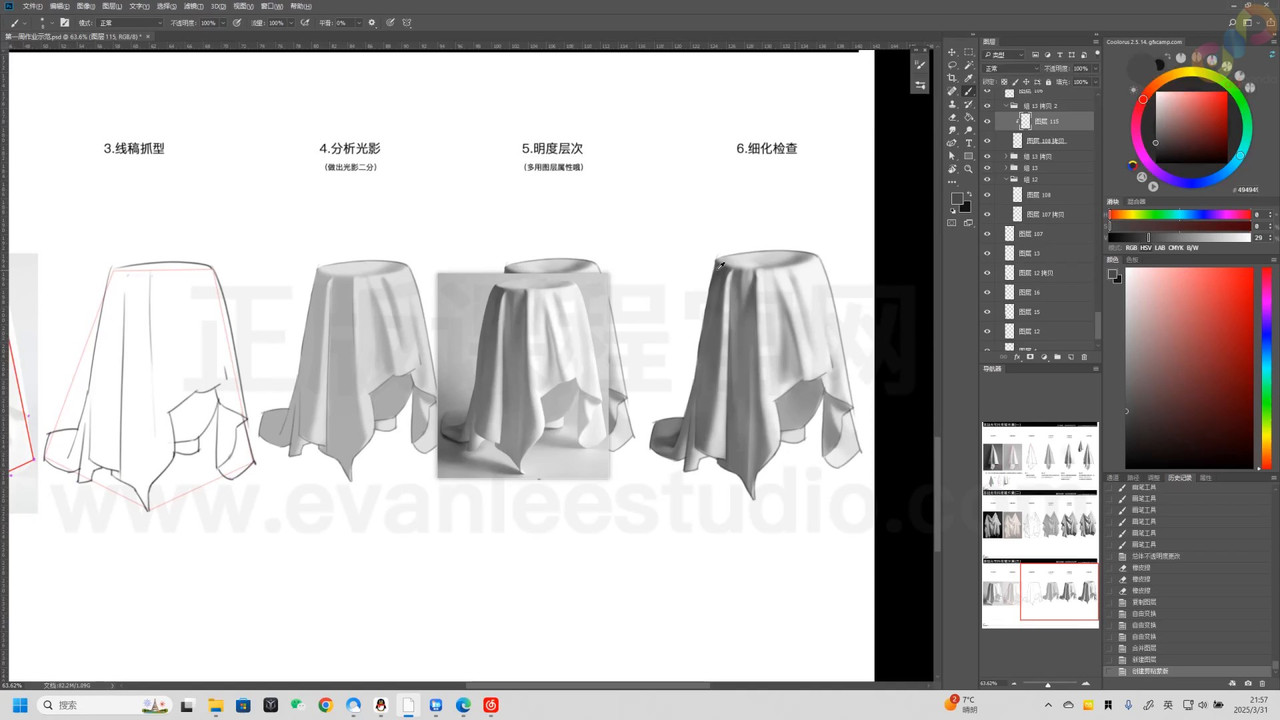Hide layer 图层 13
This screenshot has width=1280, height=720.
987,253
